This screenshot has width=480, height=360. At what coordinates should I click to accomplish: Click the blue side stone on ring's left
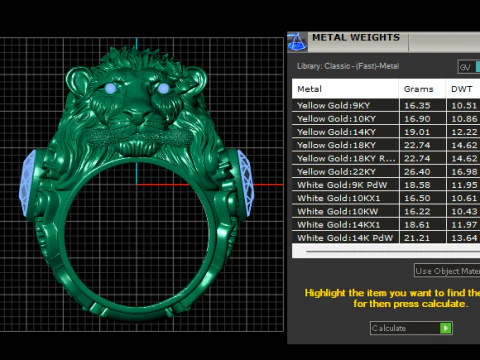[27, 184]
